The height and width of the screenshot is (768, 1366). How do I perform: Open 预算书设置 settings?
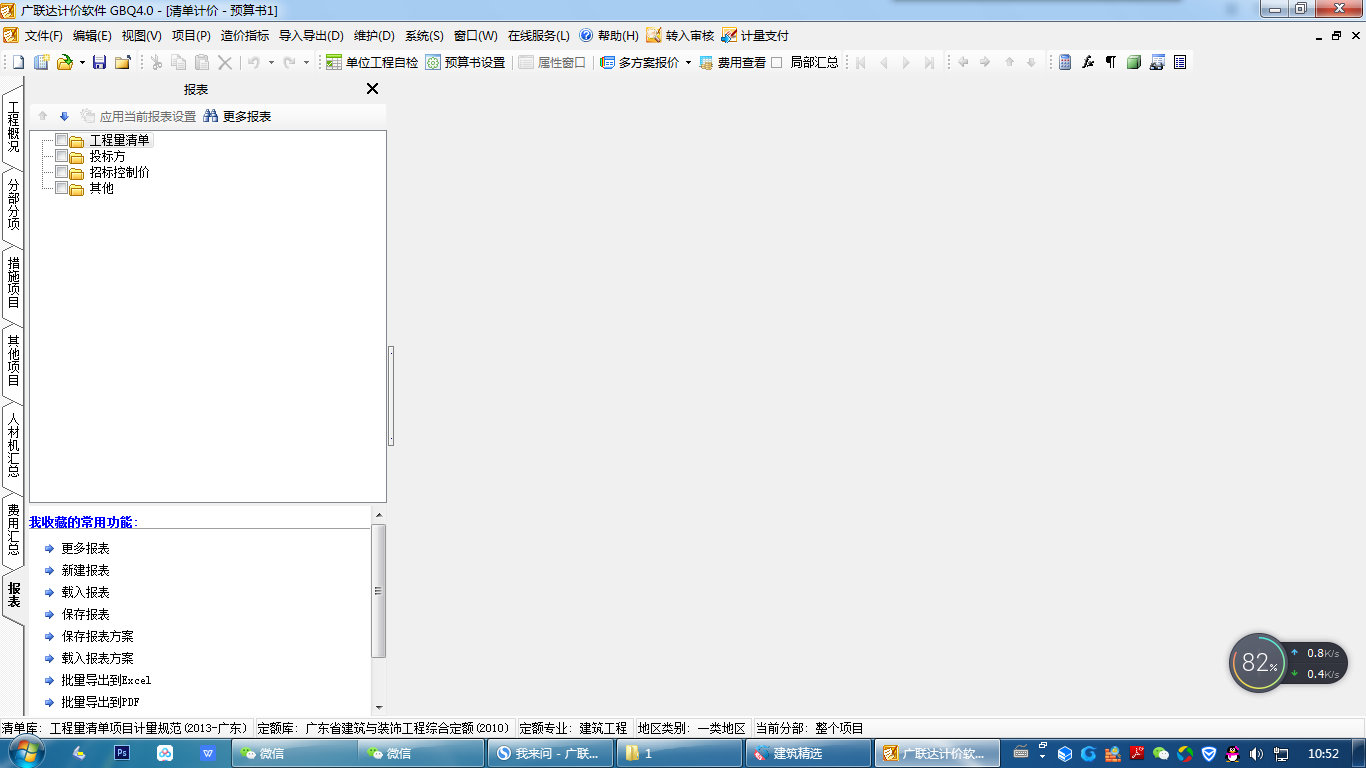tap(465, 62)
